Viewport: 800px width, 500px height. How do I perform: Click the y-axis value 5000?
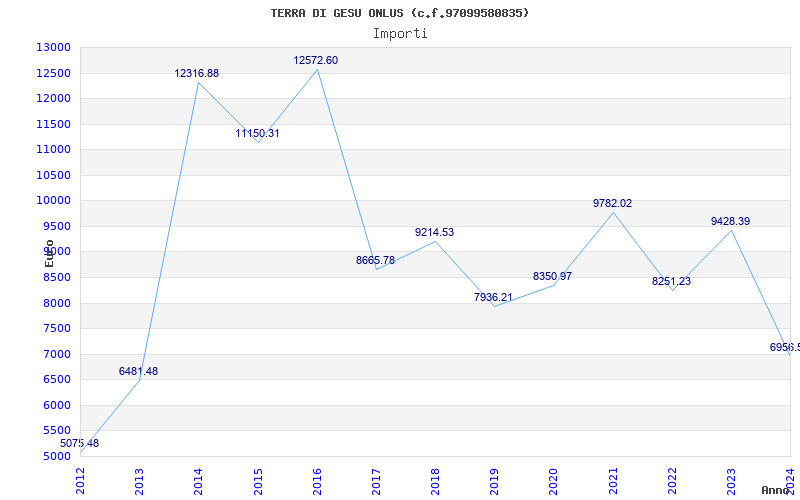[x=56, y=456]
